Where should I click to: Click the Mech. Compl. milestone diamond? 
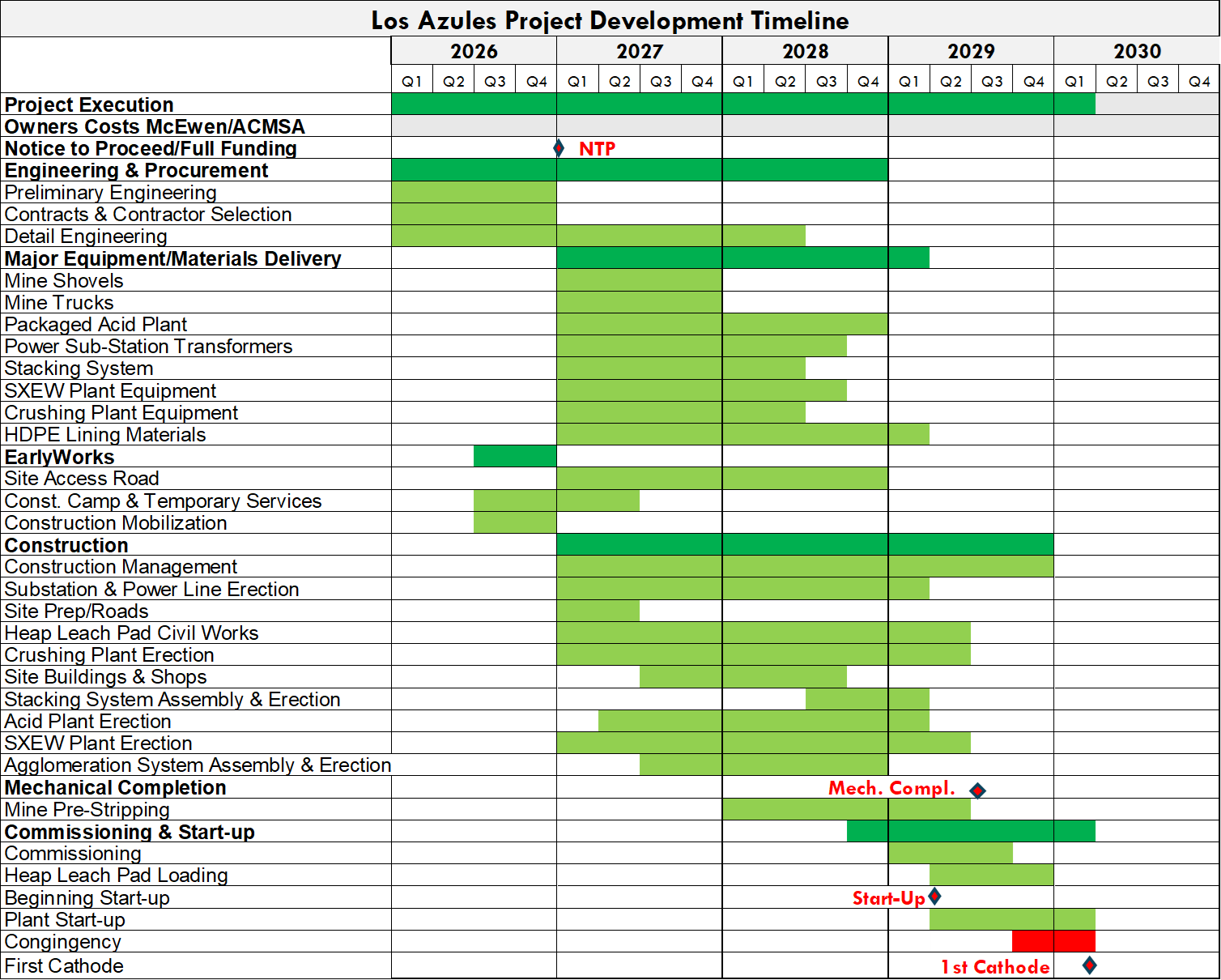click(x=977, y=790)
